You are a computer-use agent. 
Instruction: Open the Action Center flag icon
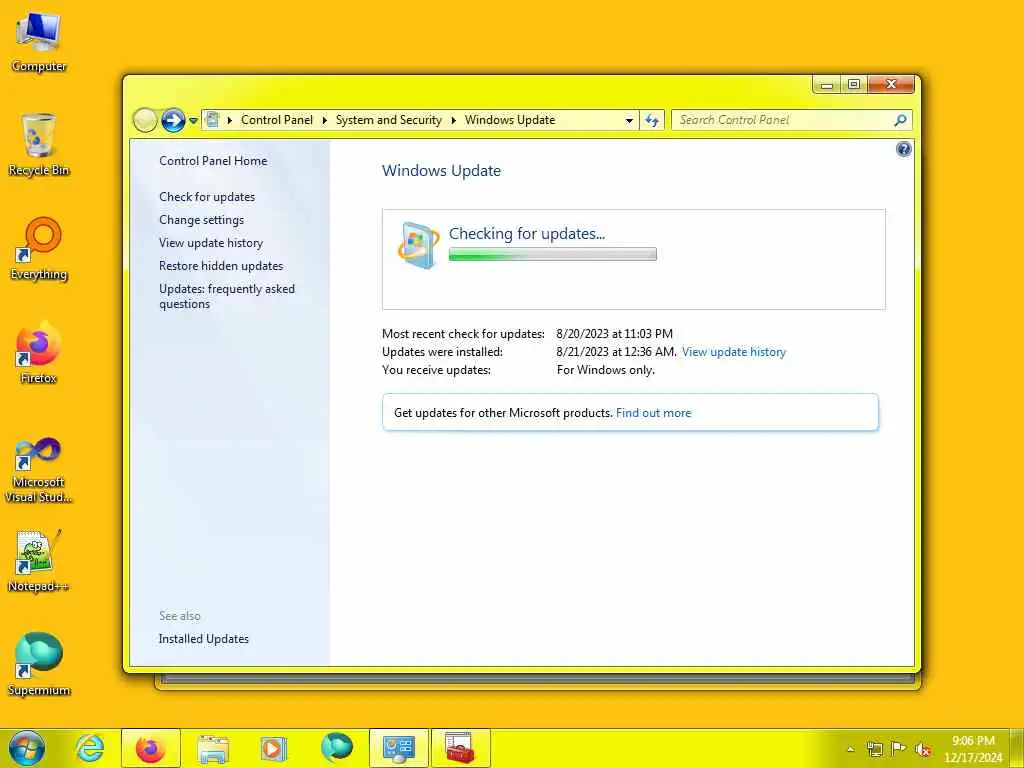(899, 749)
